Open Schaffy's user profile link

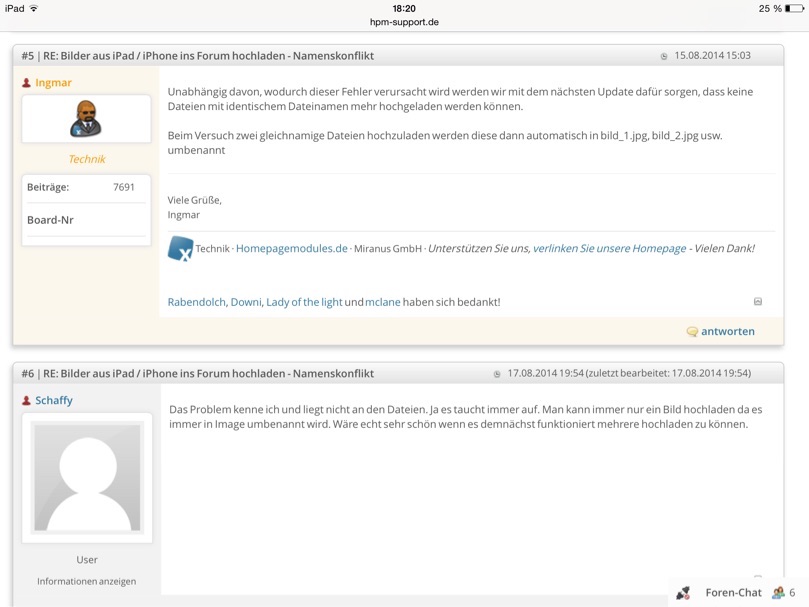(x=54, y=400)
